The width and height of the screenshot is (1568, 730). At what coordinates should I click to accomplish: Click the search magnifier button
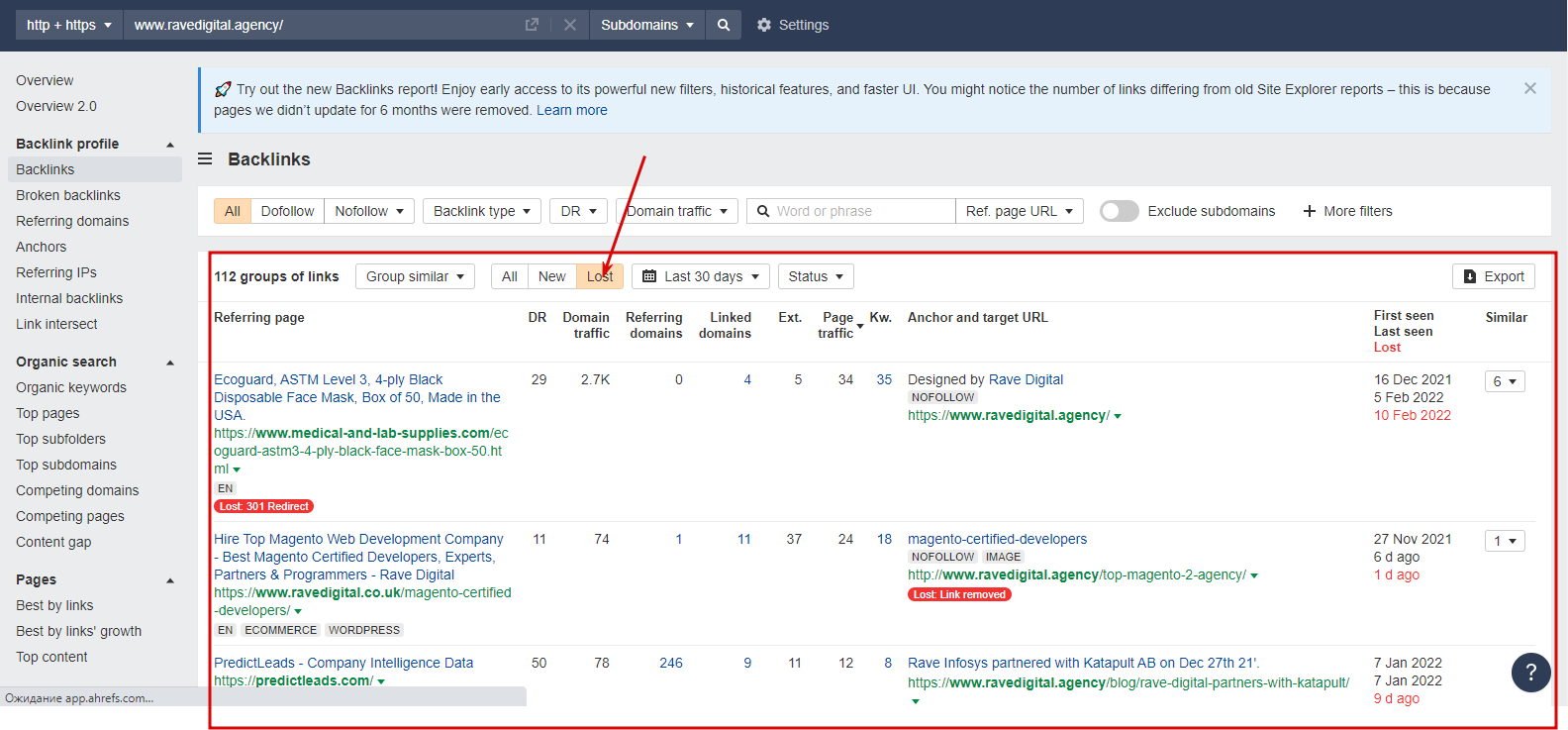click(x=724, y=25)
